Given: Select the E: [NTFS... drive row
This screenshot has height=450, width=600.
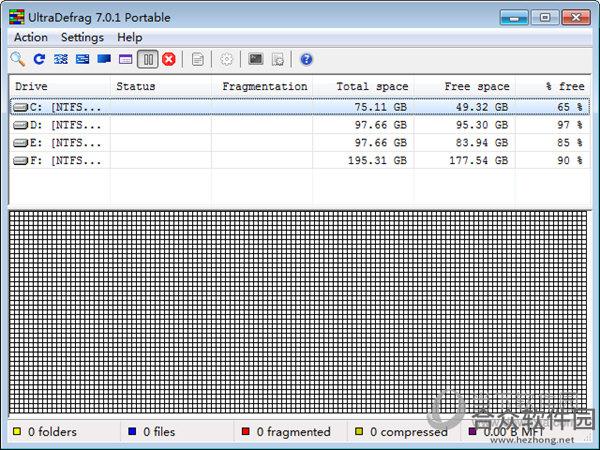Looking at the screenshot, I should pyautogui.click(x=300, y=143).
